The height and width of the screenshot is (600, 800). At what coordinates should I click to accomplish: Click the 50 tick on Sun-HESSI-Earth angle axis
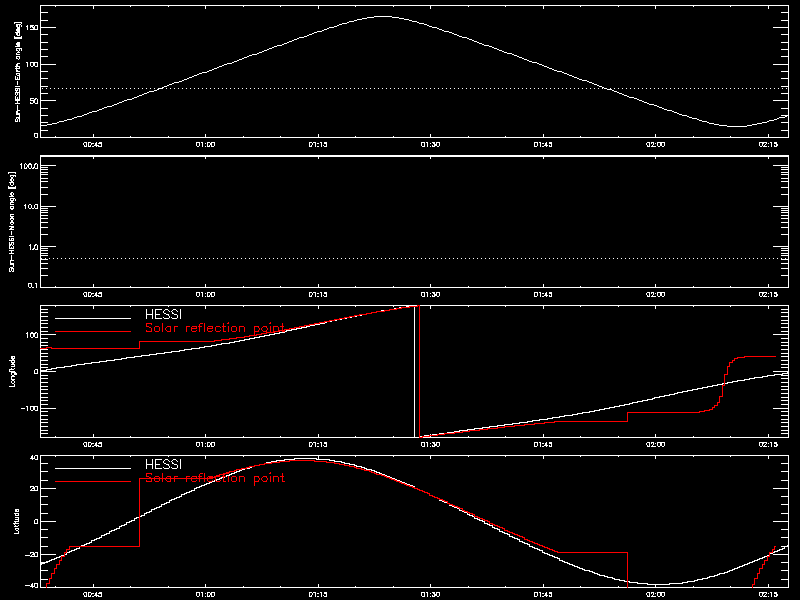click(x=34, y=101)
